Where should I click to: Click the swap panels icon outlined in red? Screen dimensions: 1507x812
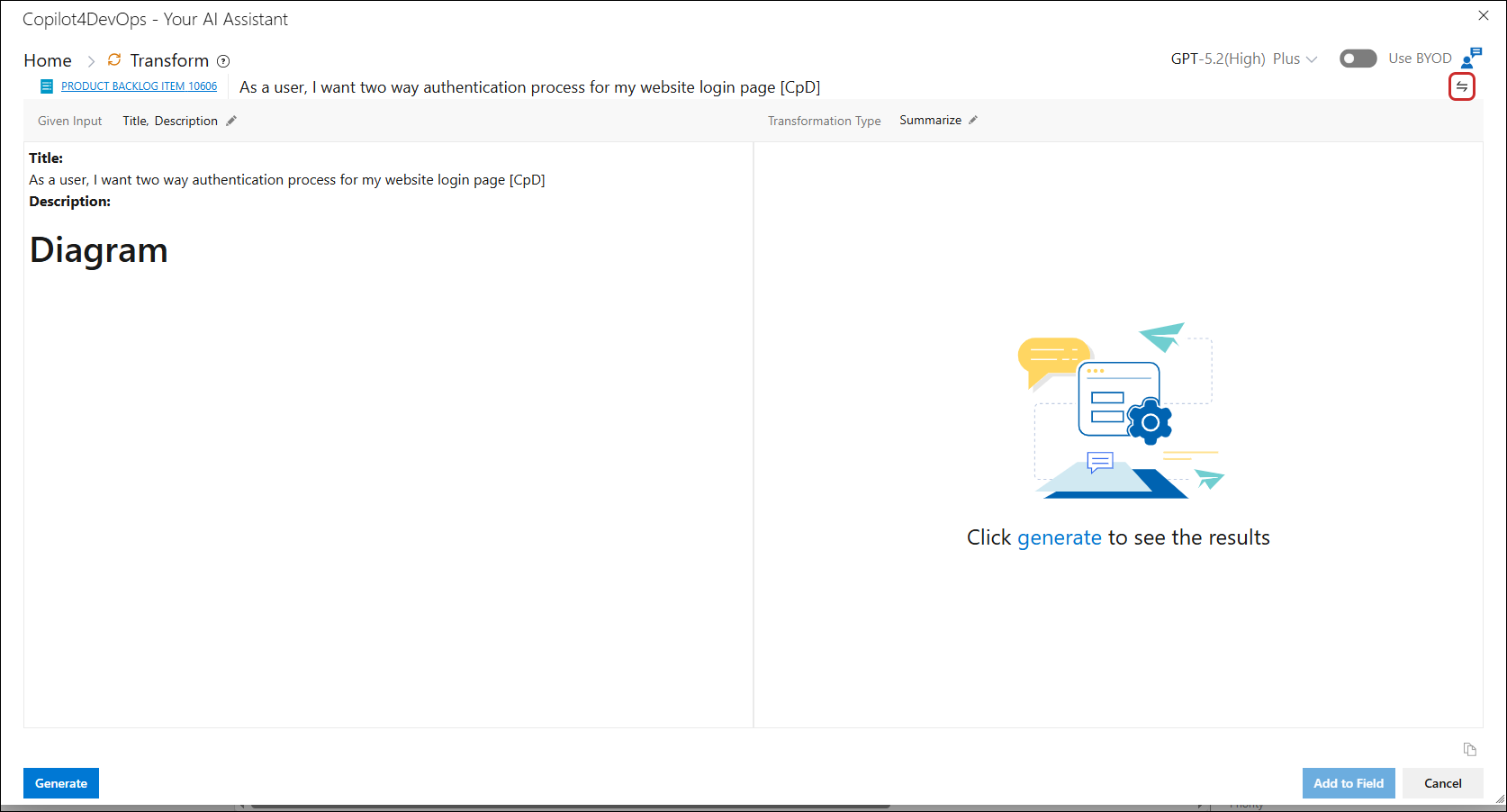click(1461, 87)
